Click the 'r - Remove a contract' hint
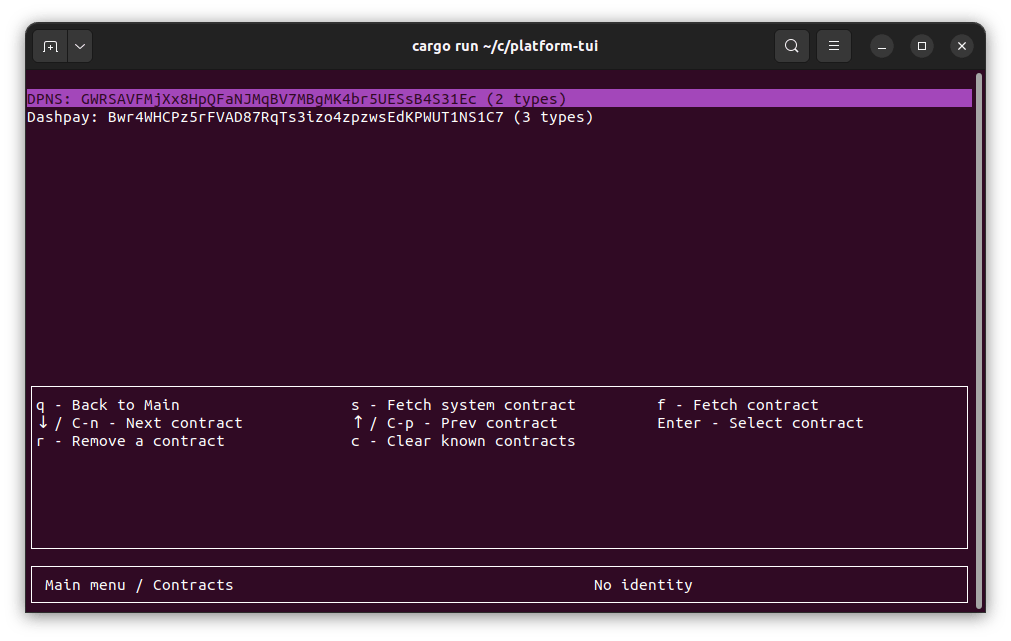The height and width of the screenshot is (641, 1011). 130,441
